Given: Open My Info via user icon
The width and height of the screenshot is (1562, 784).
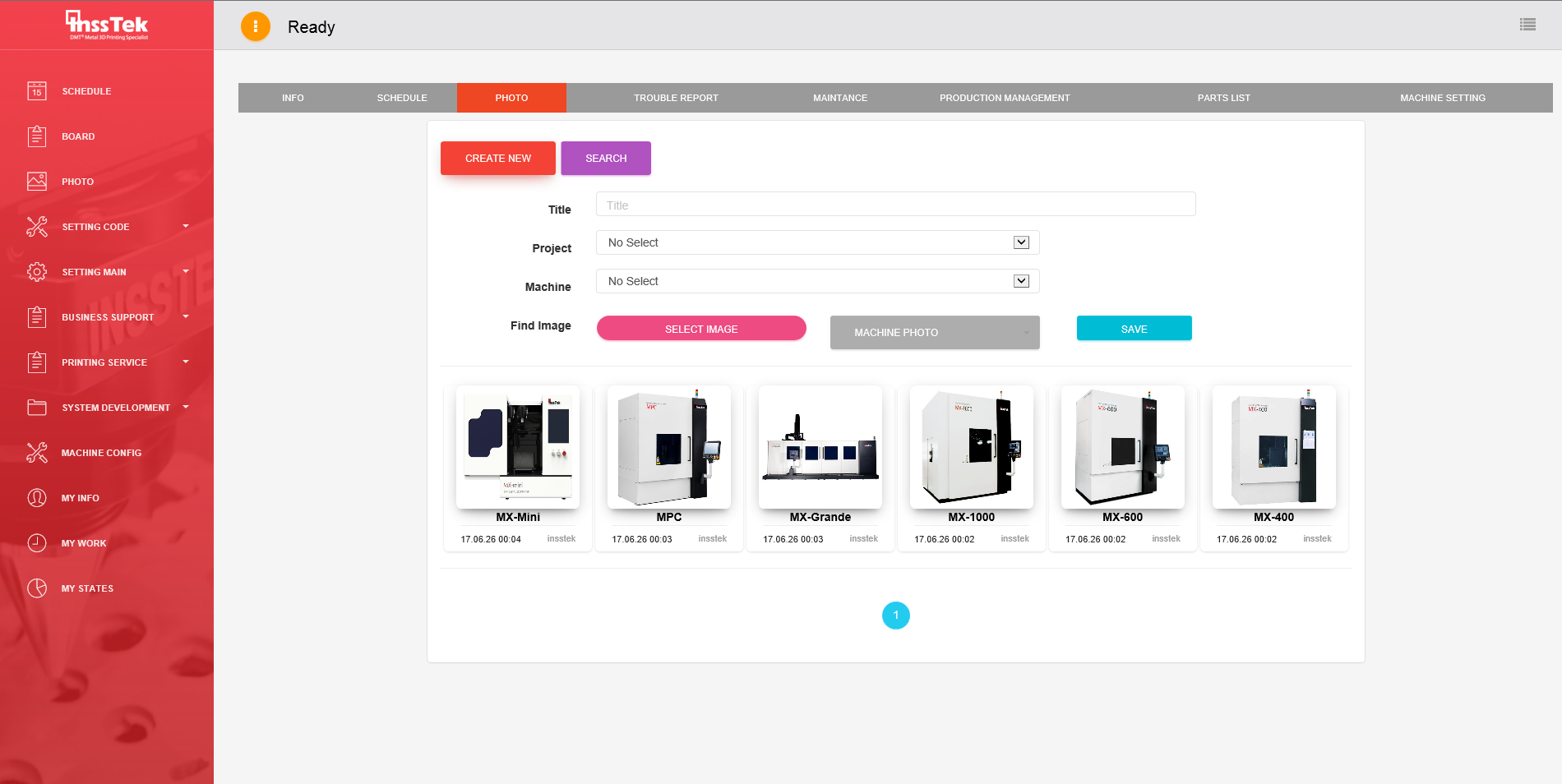Looking at the screenshot, I should coord(37,498).
